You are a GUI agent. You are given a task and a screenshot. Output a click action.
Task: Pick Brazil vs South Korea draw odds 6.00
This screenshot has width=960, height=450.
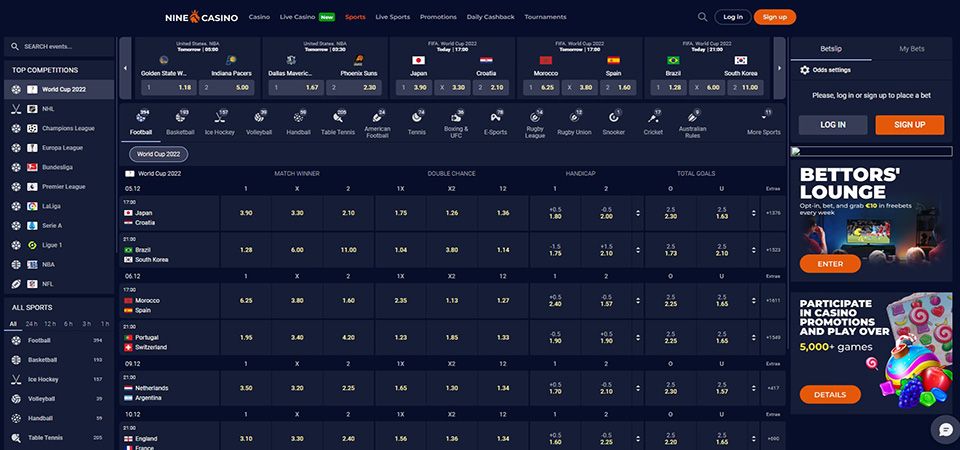point(297,250)
